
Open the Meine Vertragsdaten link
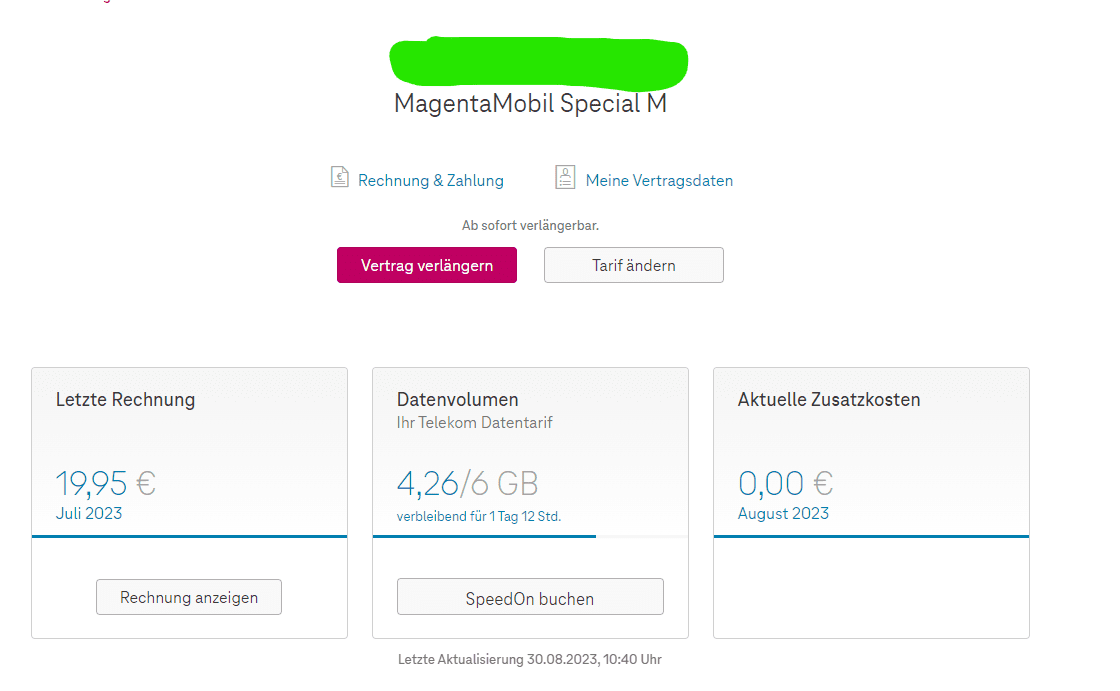[659, 181]
